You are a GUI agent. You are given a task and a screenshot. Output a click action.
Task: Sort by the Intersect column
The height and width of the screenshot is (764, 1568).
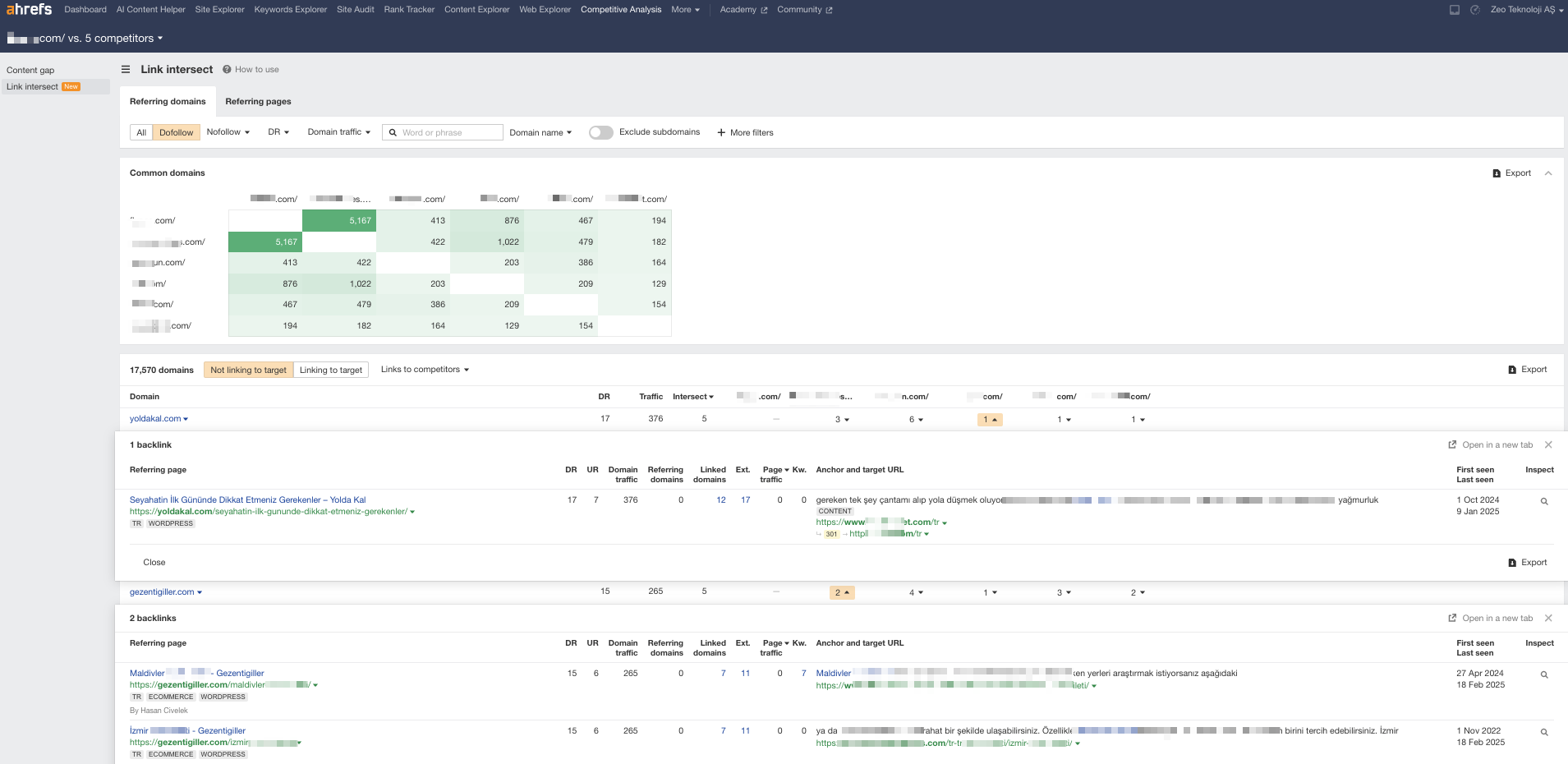693,397
